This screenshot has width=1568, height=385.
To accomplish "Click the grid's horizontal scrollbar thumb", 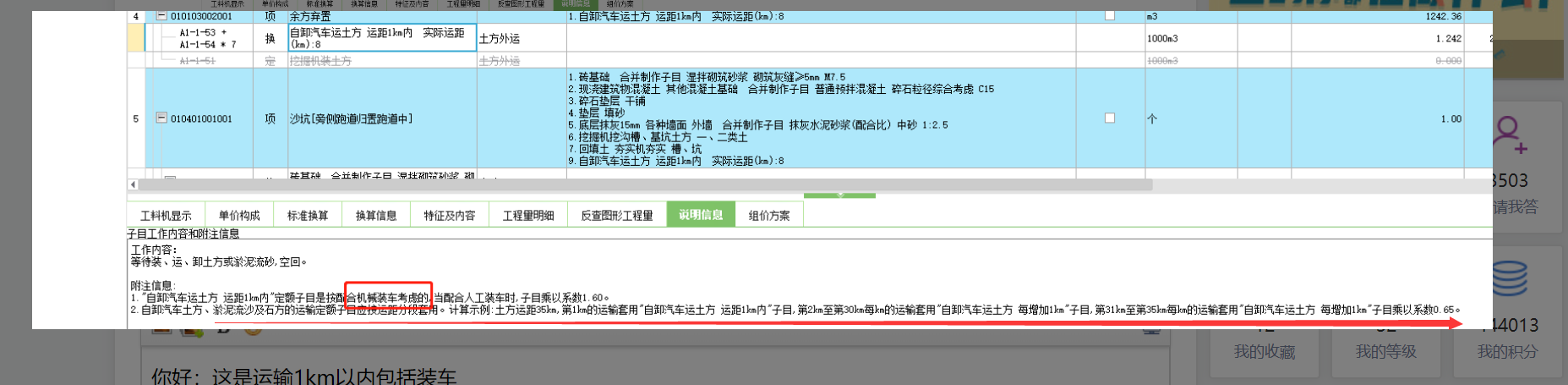I will tap(645, 184).
